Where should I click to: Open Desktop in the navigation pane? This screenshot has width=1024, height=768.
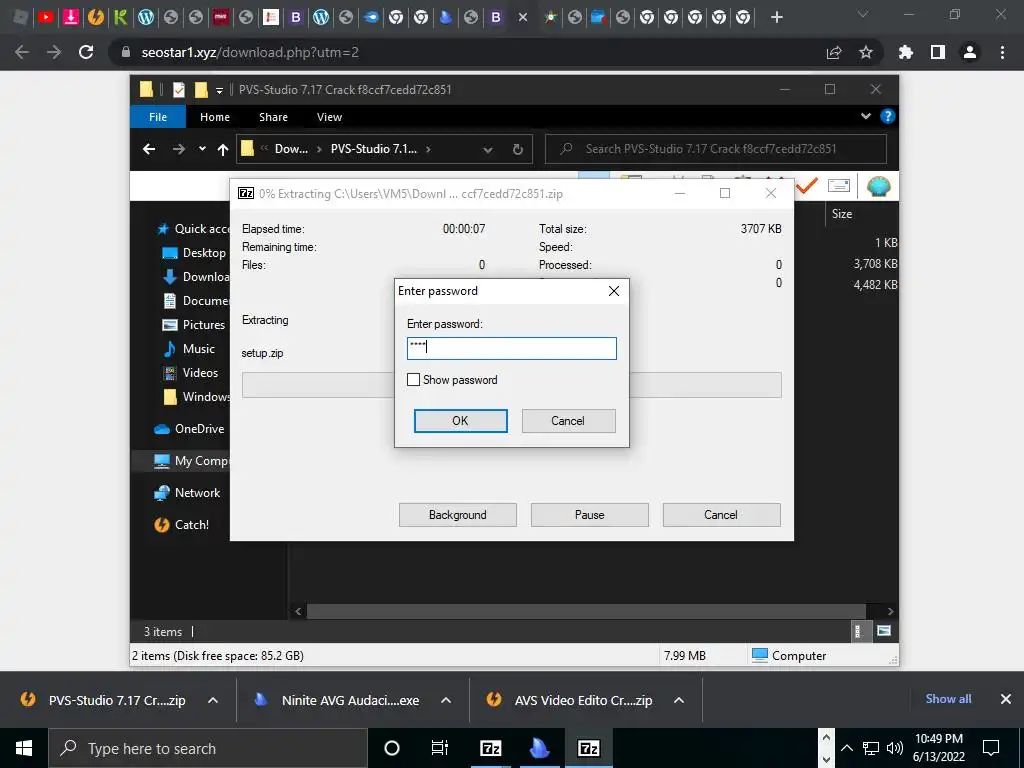pos(195,253)
